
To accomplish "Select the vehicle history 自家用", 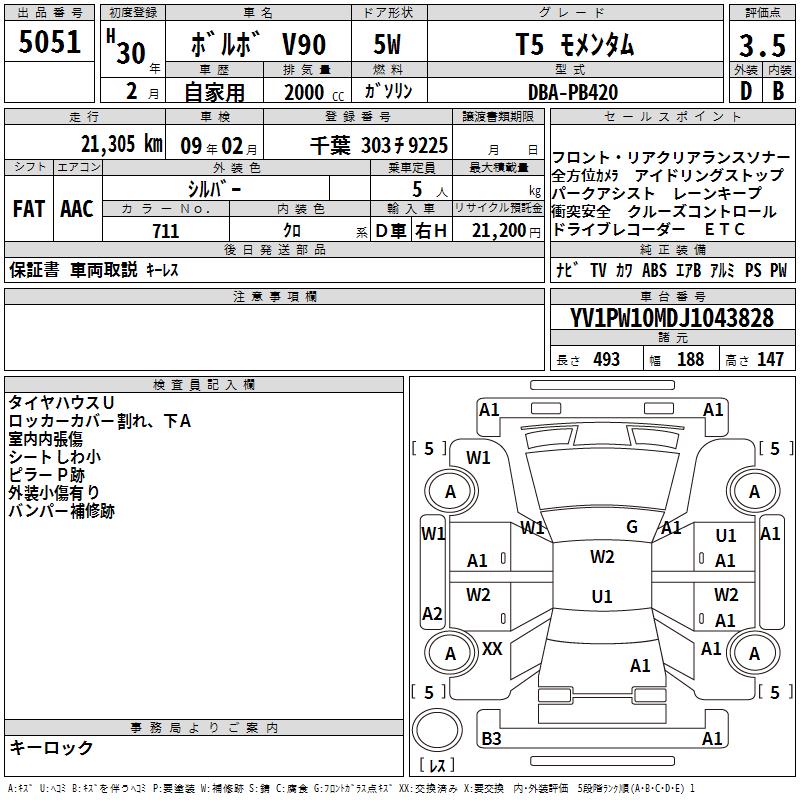I will coord(214,92).
